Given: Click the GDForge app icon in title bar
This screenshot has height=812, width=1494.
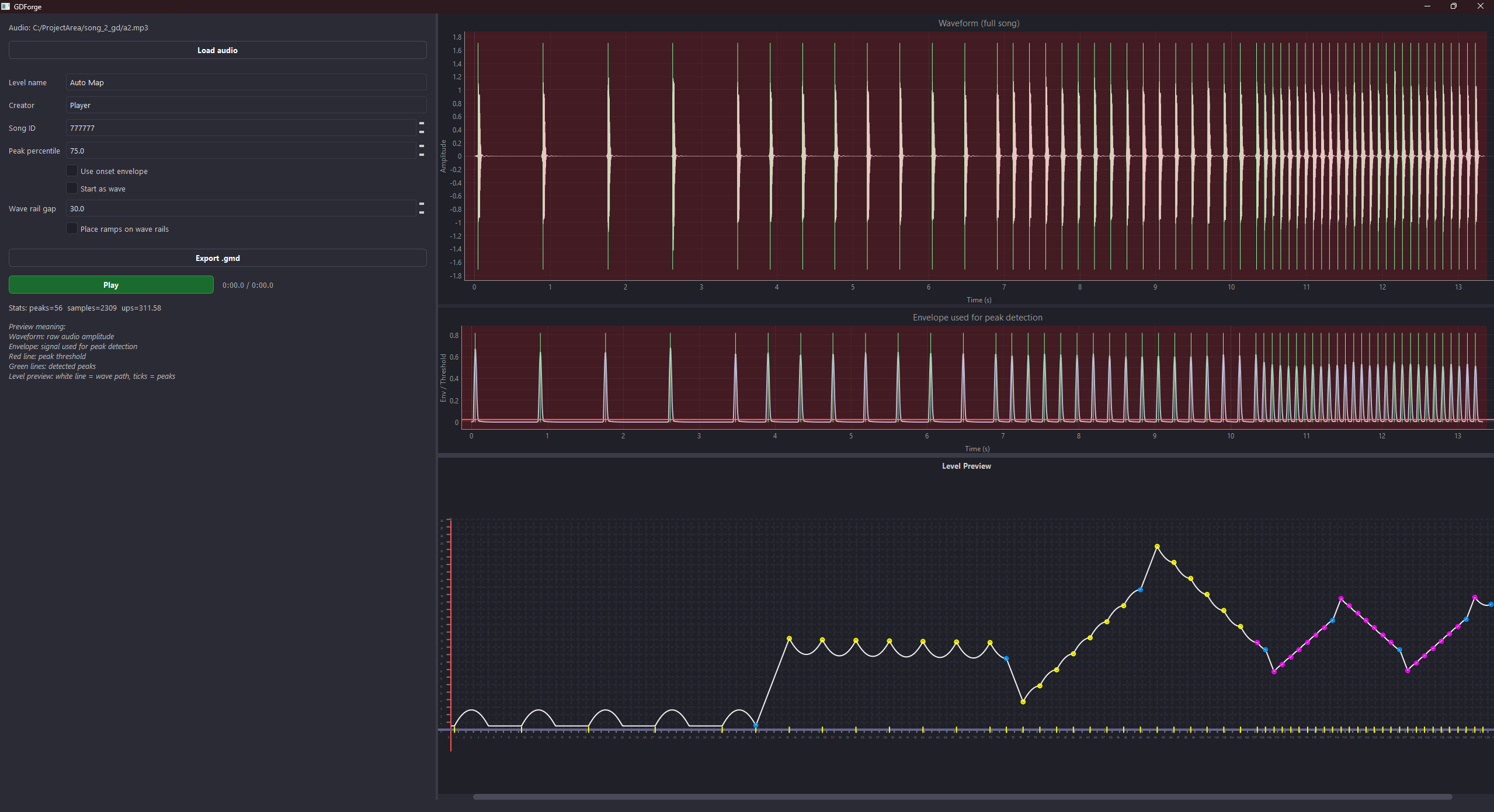Looking at the screenshot, I should [x=6, y=6].
